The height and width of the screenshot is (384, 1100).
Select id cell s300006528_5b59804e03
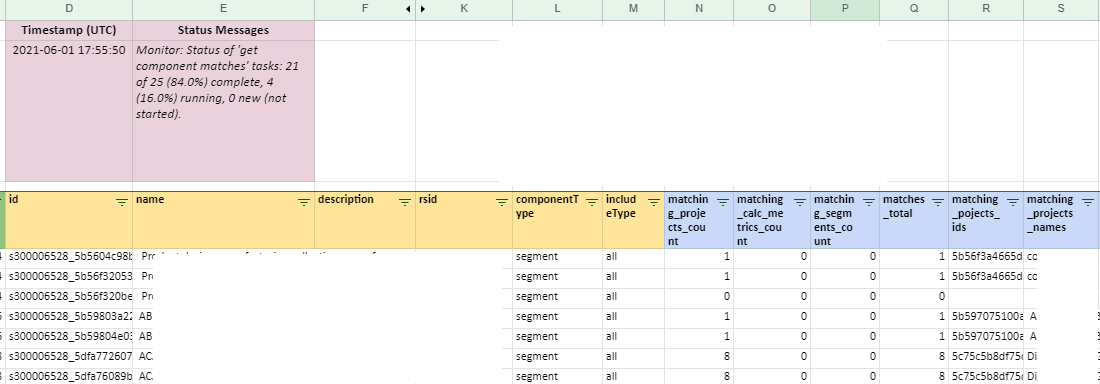[69, 336]
